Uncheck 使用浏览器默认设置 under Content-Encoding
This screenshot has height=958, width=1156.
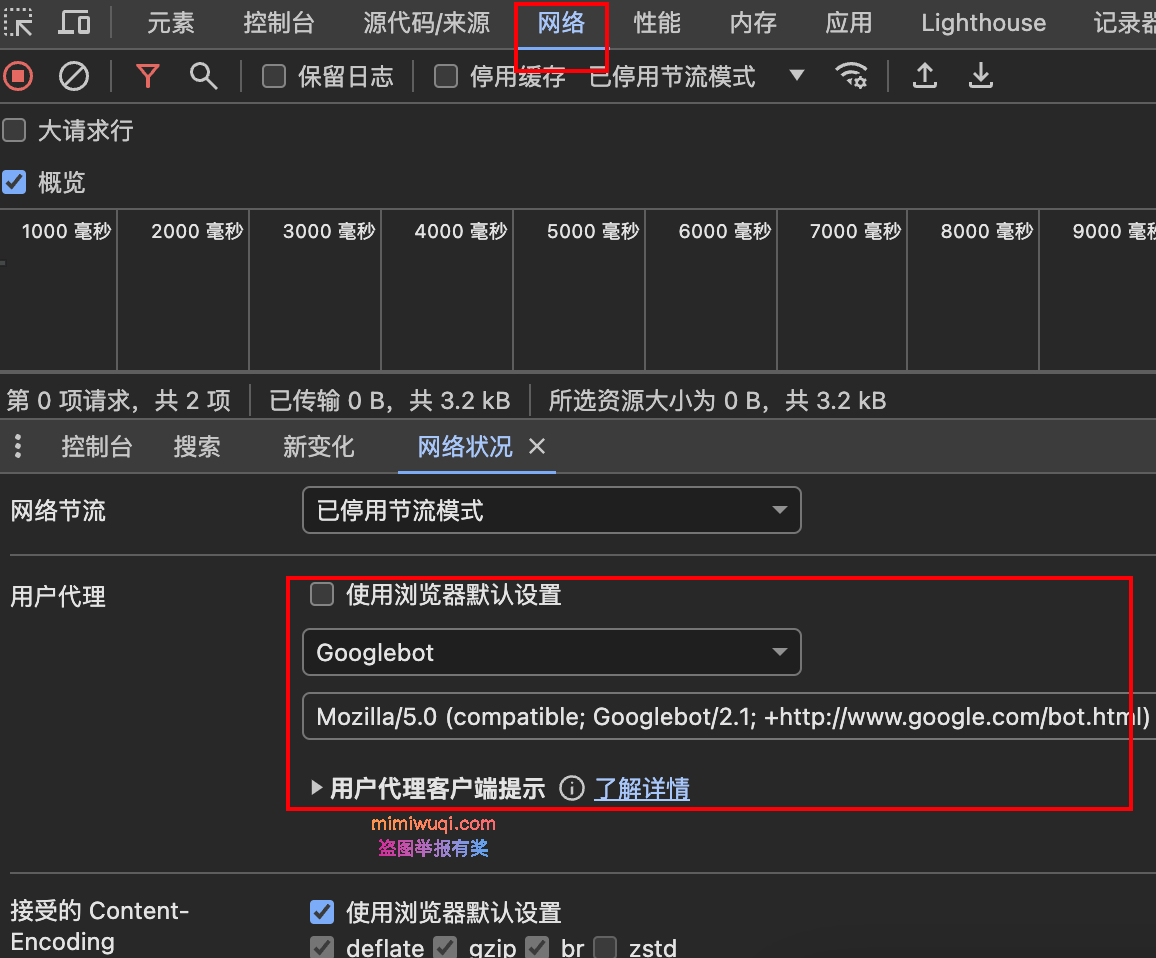click(x=321, y=912)
